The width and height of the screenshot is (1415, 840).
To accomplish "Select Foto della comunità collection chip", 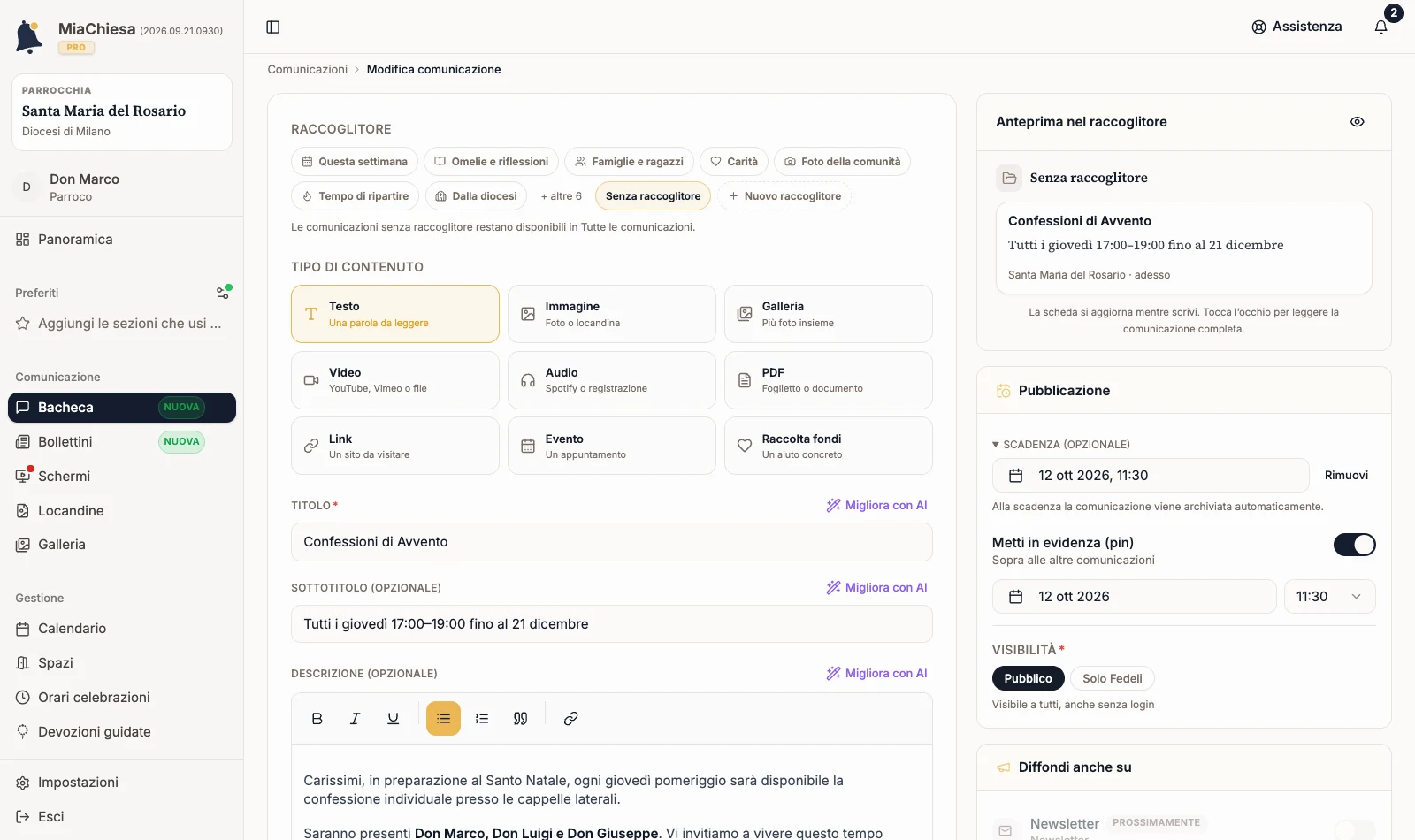I will coord(842,162).
